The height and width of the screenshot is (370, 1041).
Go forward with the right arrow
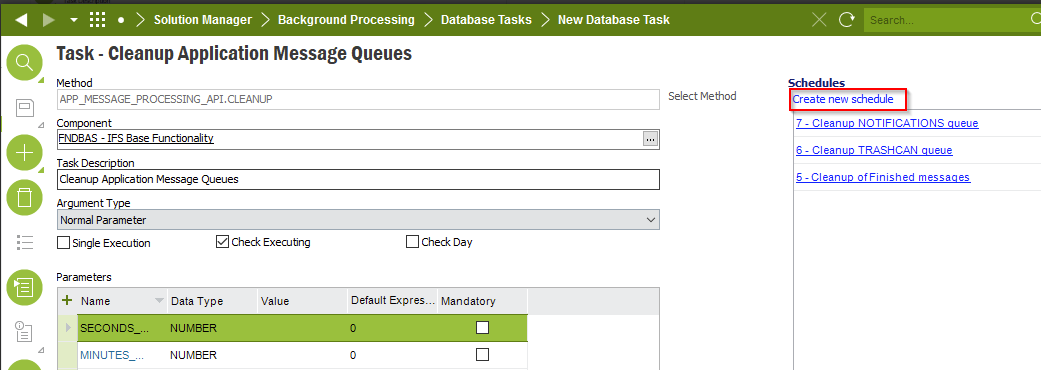48,20
